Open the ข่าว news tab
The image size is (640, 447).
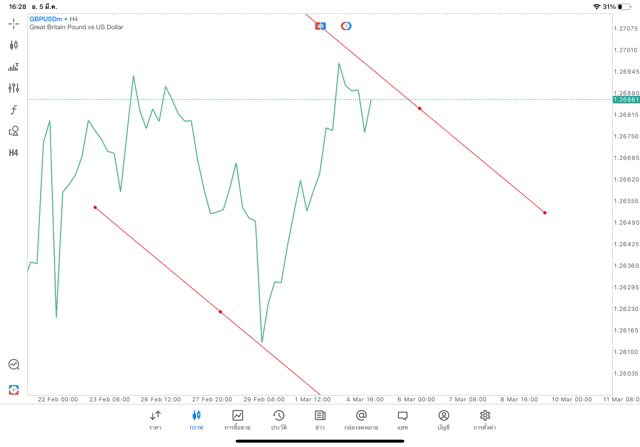click(320, 419)
